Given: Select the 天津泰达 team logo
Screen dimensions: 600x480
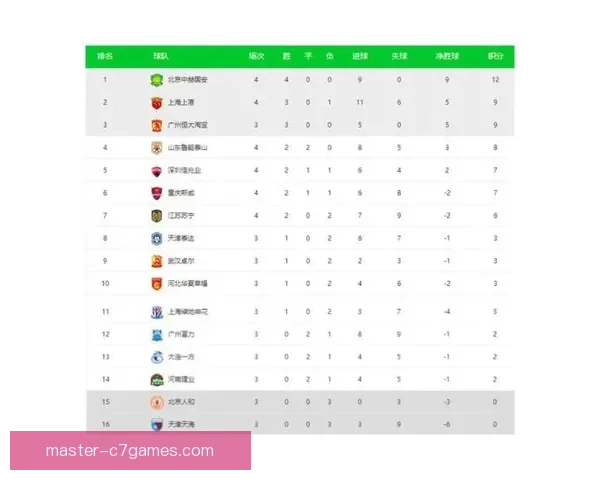Looking at the screenshot, I should 156,239.
